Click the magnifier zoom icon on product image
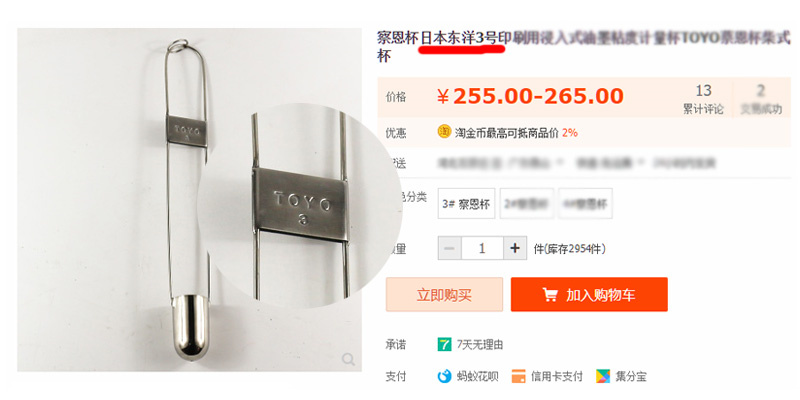Screen dimensions: 800x400 348,360
